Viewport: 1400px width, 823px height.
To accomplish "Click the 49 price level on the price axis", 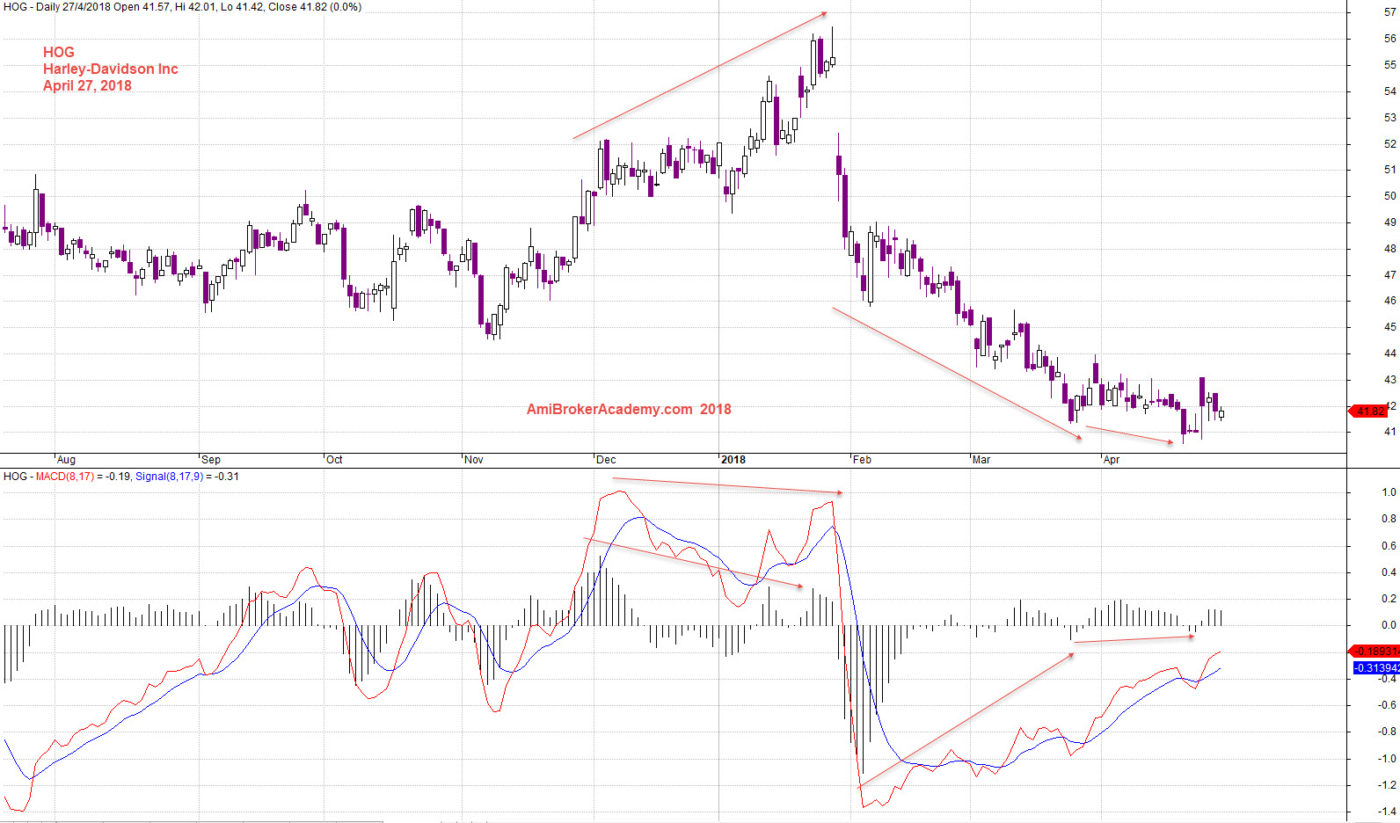I will (1389, 222).
